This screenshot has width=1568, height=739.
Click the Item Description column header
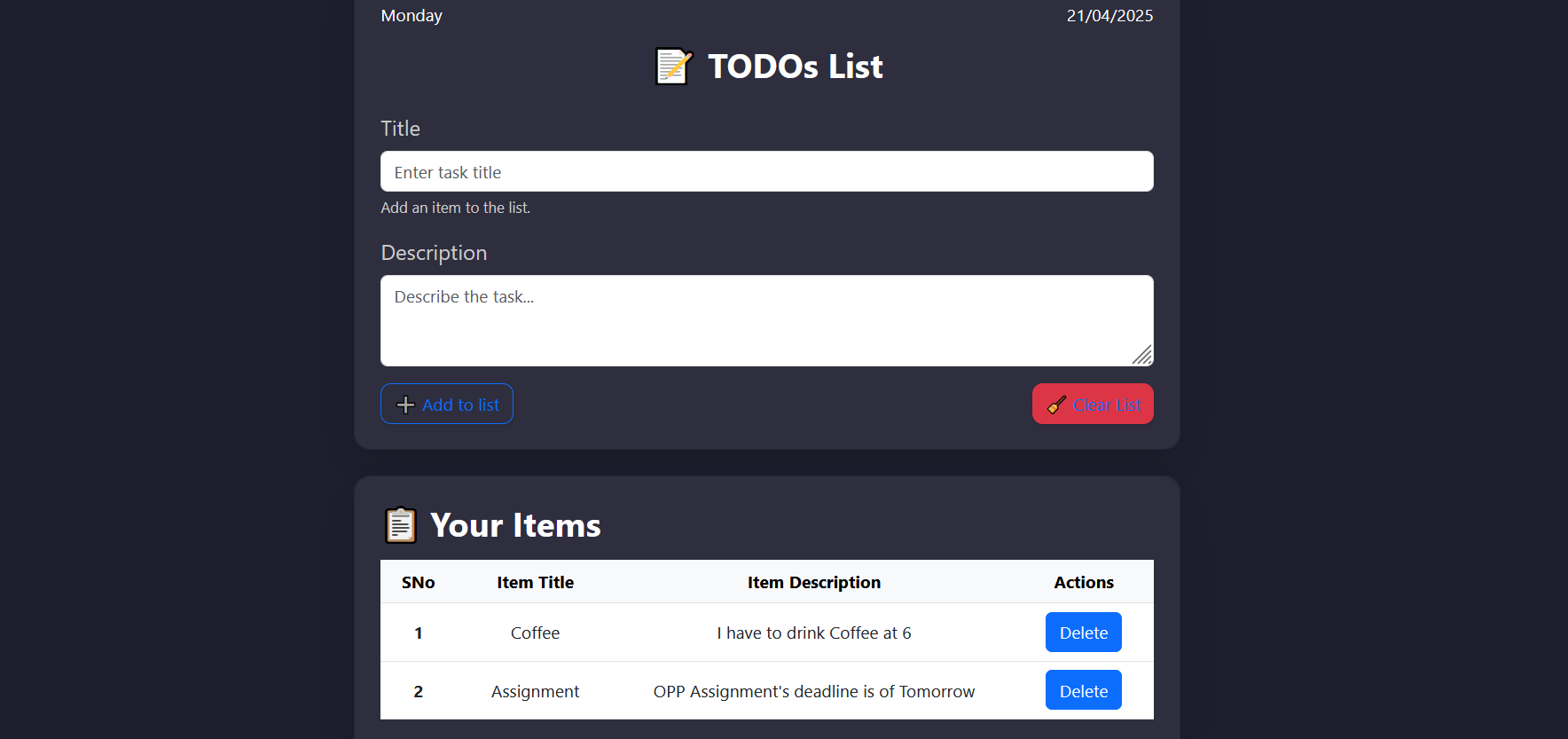click(x=813, y=583)
